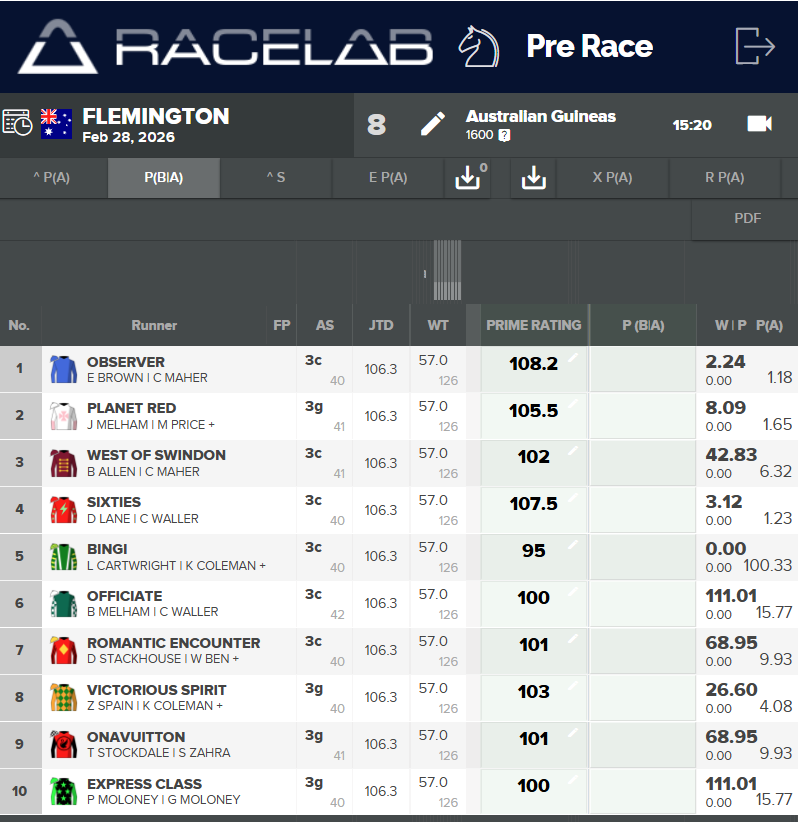This screenshot has width=798, height=822.
Task: Open the R P(A) tab
Action: tap(724, 178)
